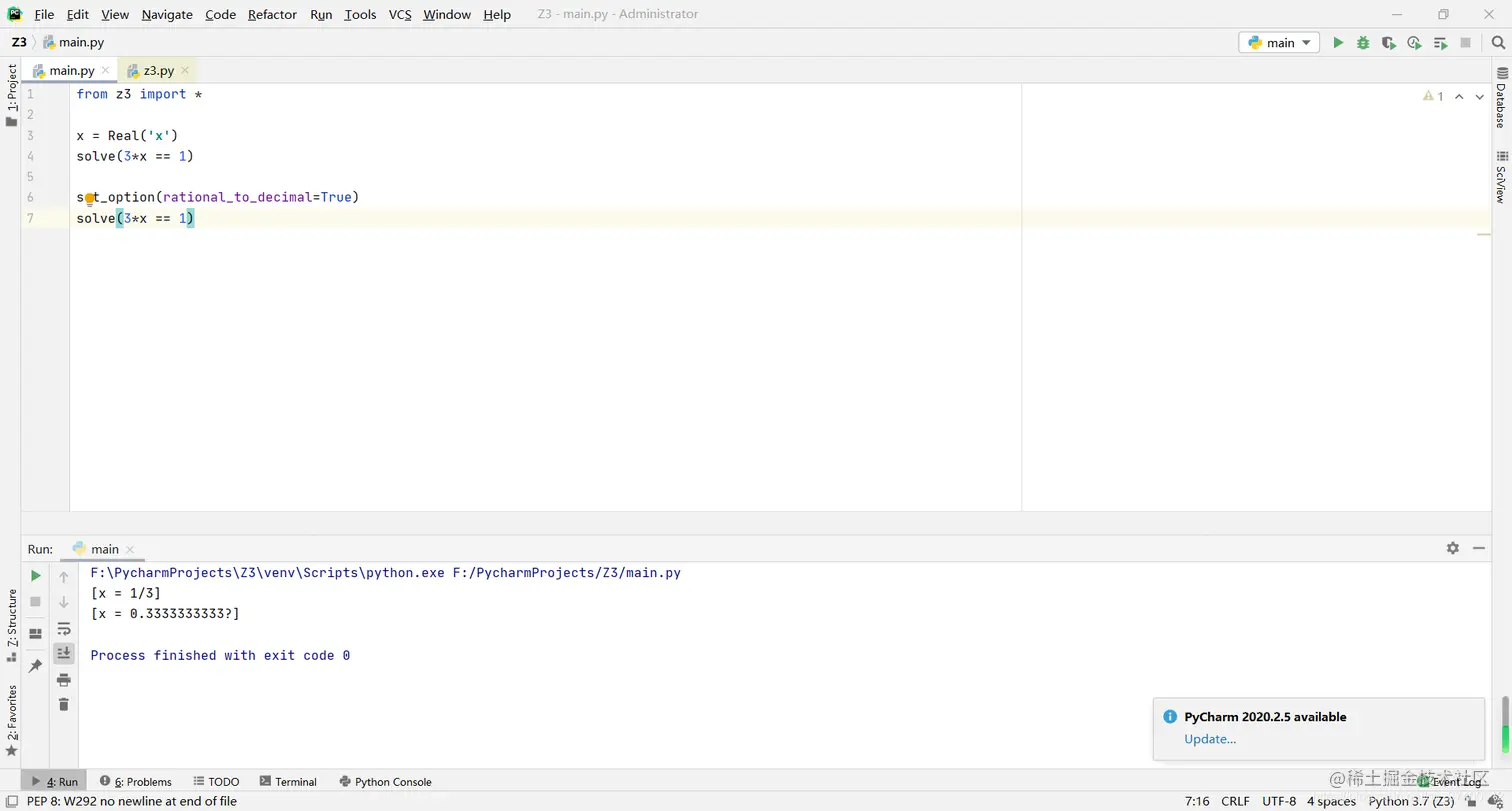Open the profiler run icon
This screenshot has width=1512, height=811.
point(1414,43)
